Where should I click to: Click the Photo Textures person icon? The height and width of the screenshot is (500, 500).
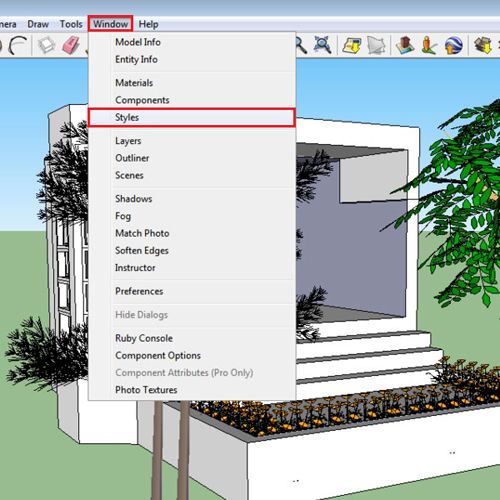[429, 45]
